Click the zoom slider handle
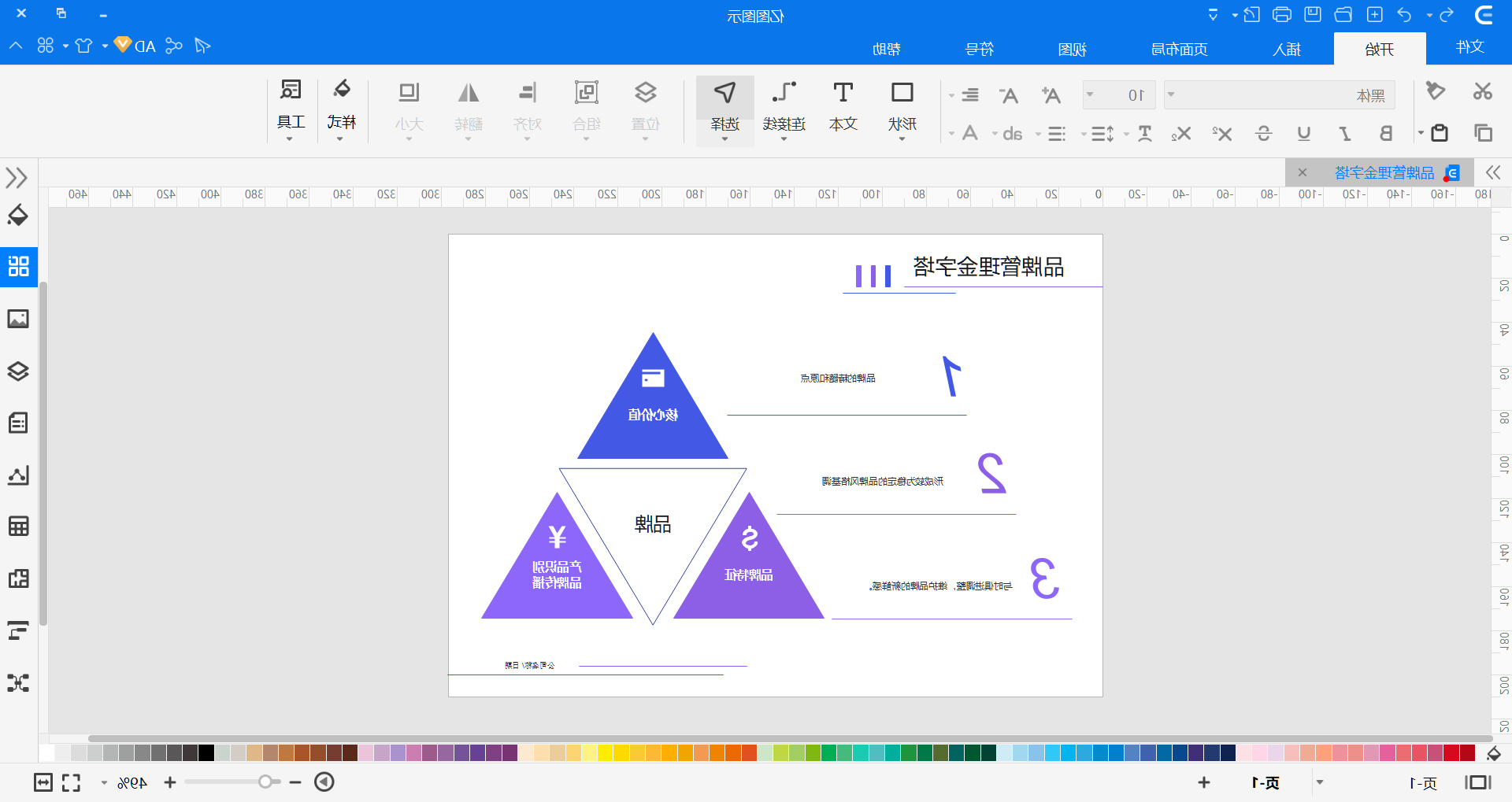This screenshot has width=1512, height=802. (x=265, y=782)
